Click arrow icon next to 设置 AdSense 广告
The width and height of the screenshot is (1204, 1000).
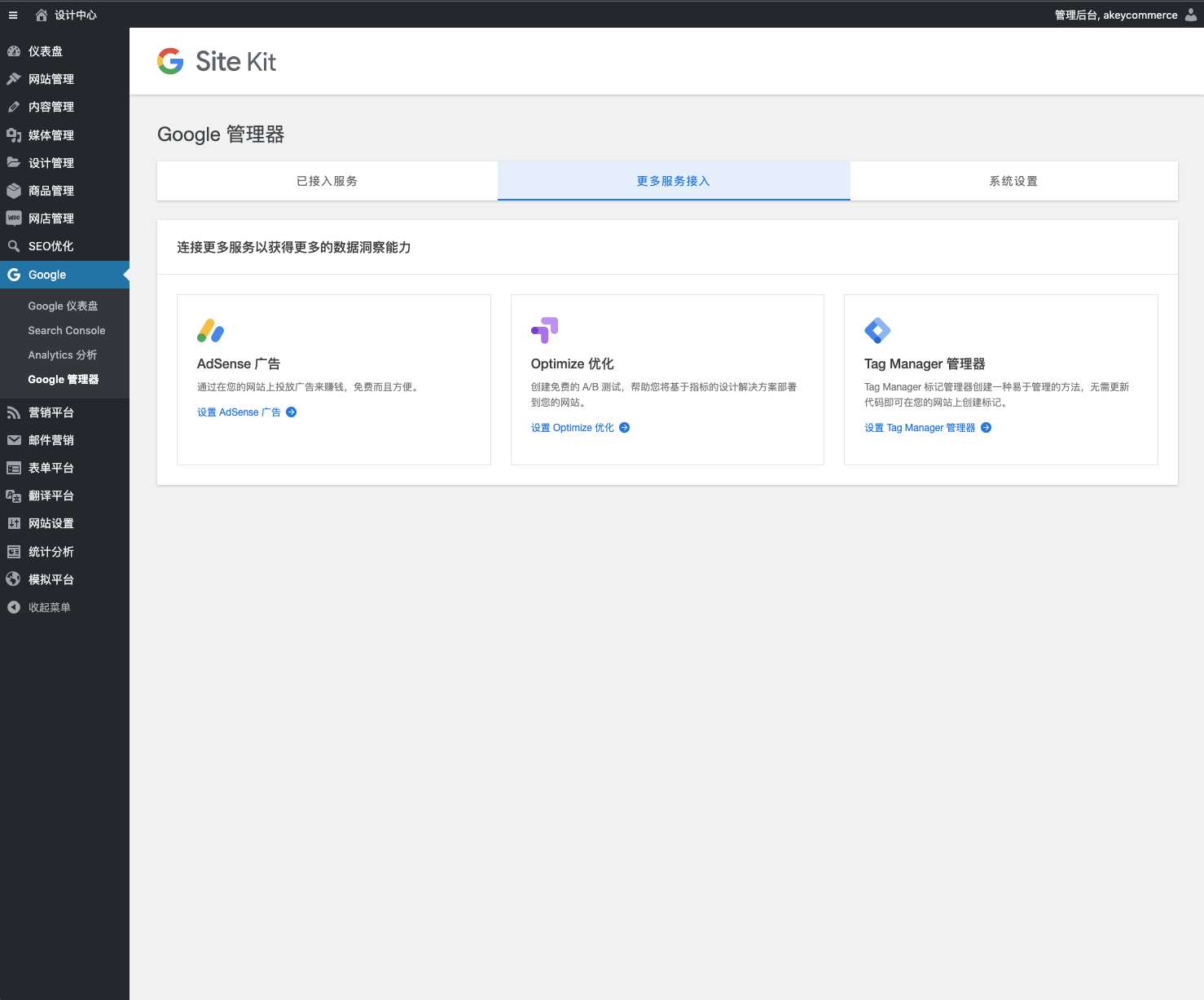[x=292, y=412]
